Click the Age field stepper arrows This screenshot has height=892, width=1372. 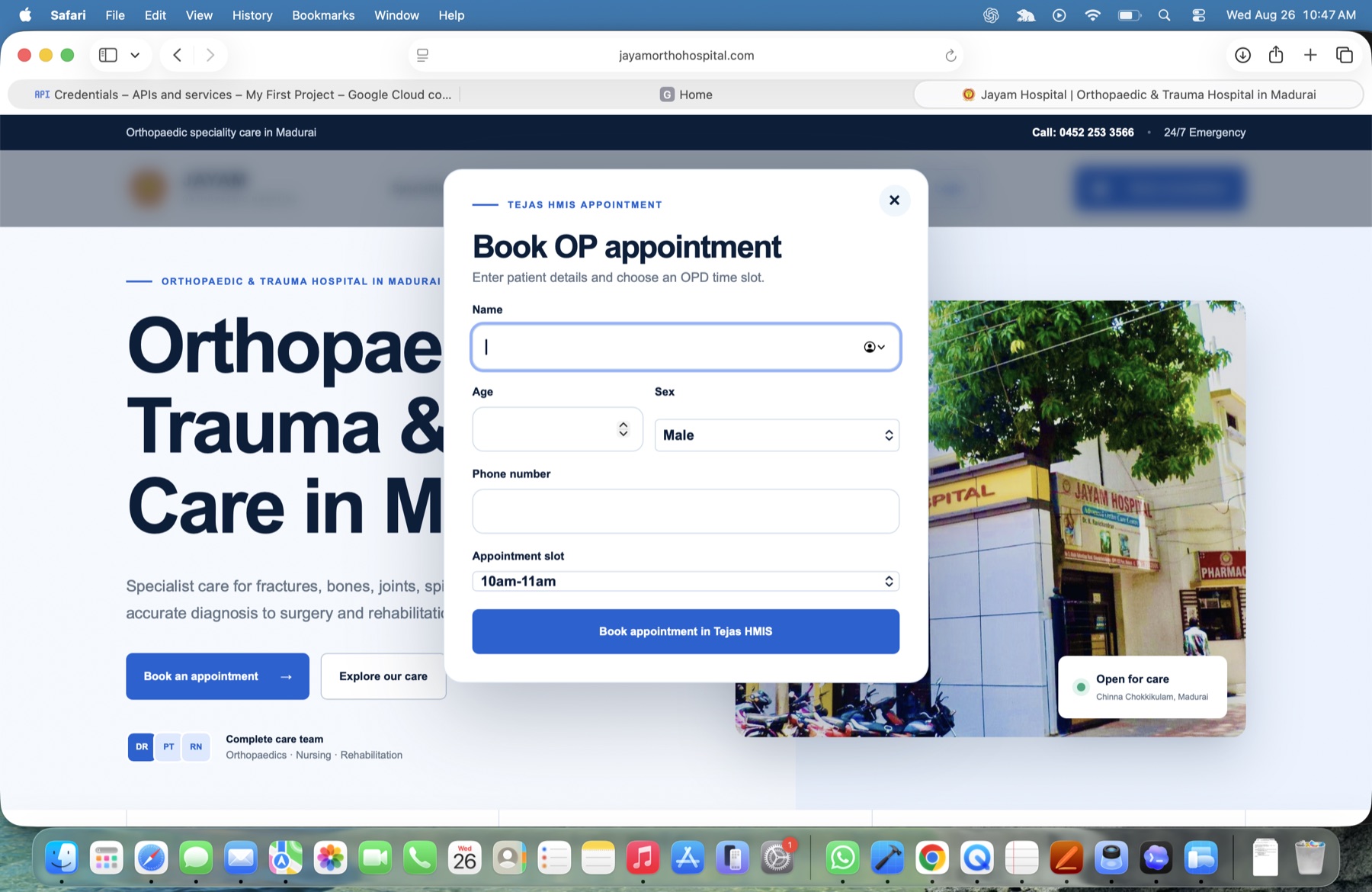click(623, 429)
